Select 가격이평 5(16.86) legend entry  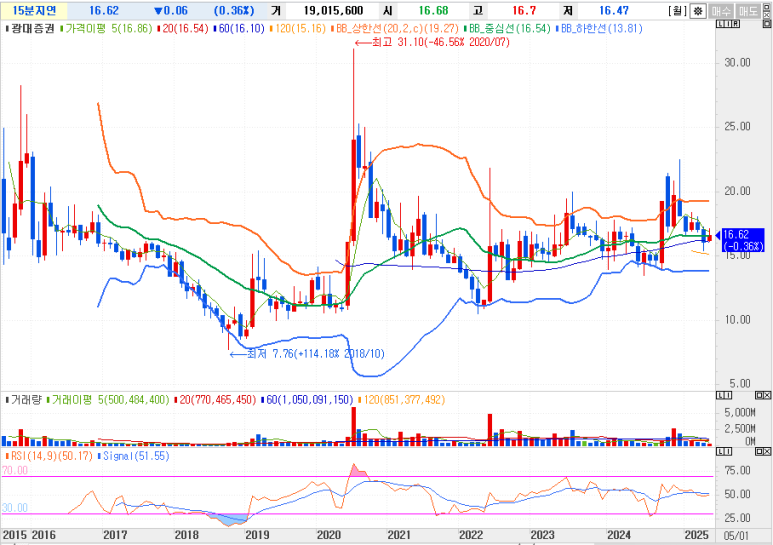tap(106, 29)
